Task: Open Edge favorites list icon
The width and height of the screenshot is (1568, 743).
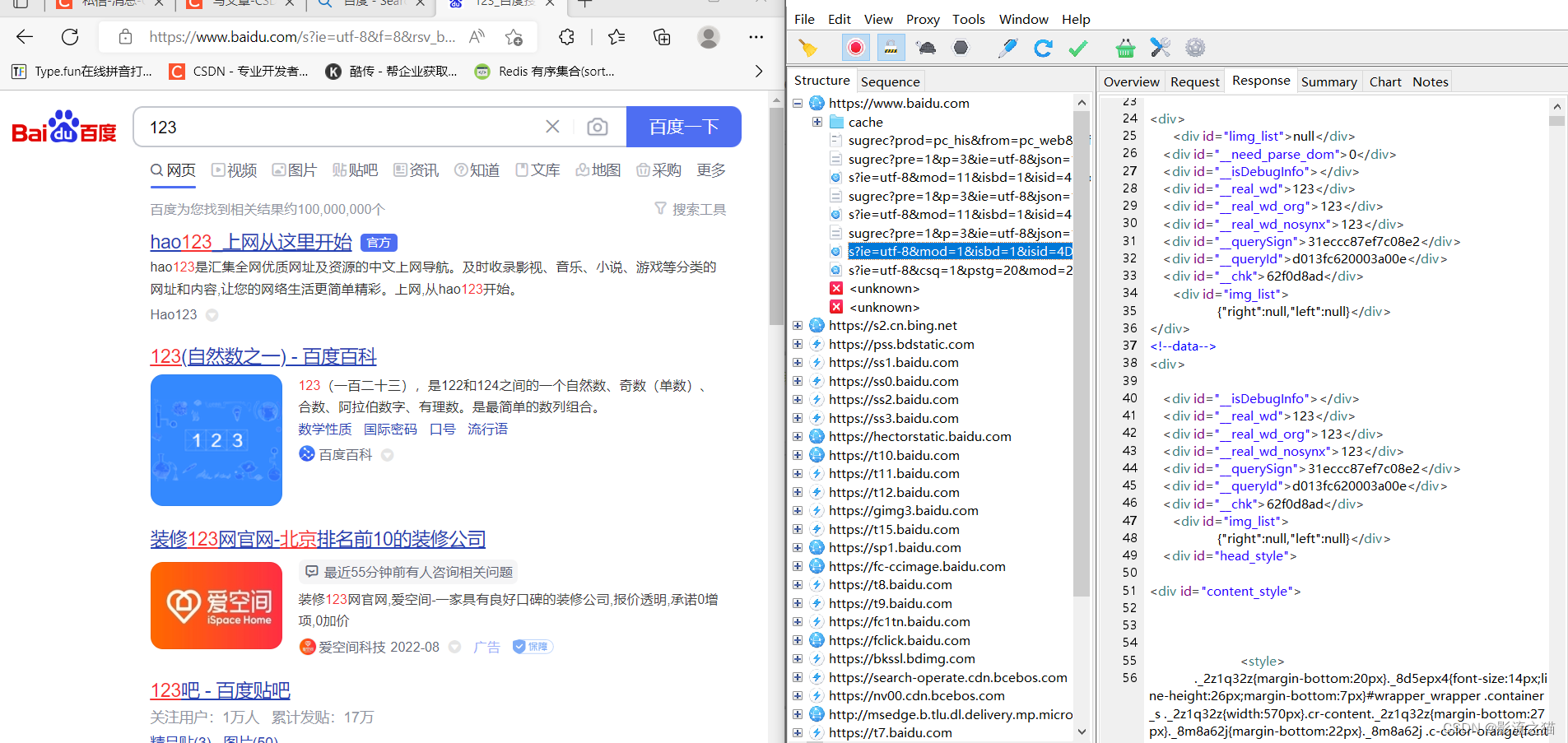Action: click(616, 36)
